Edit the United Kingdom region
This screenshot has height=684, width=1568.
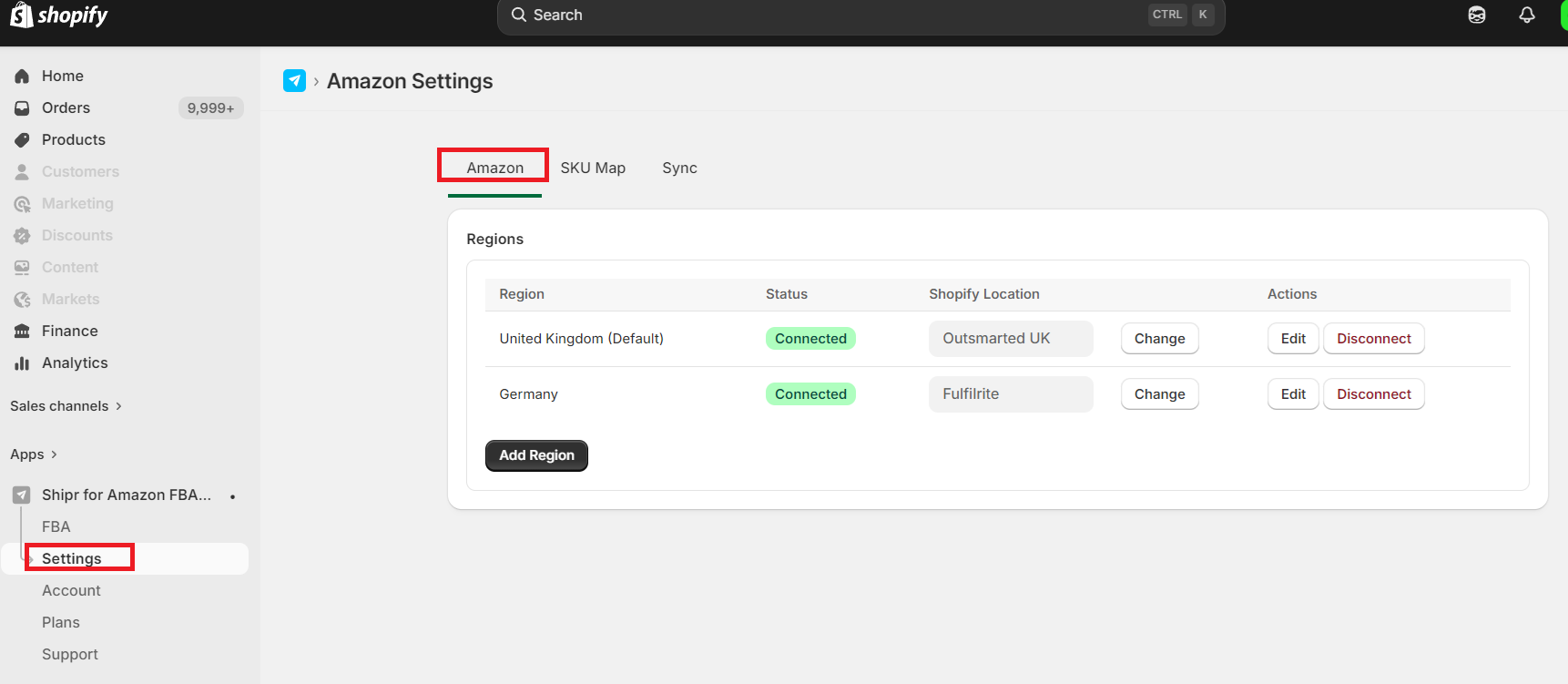[1293, 339]
